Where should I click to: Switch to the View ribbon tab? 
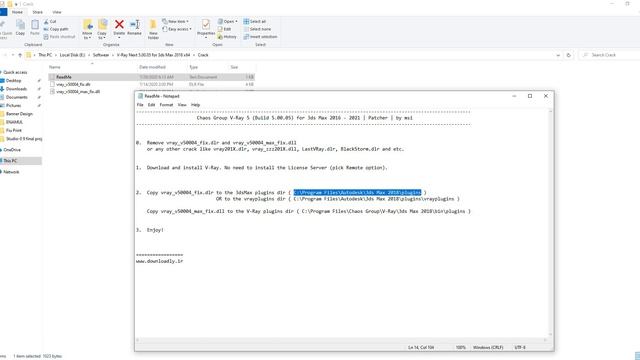coord(57,12)
